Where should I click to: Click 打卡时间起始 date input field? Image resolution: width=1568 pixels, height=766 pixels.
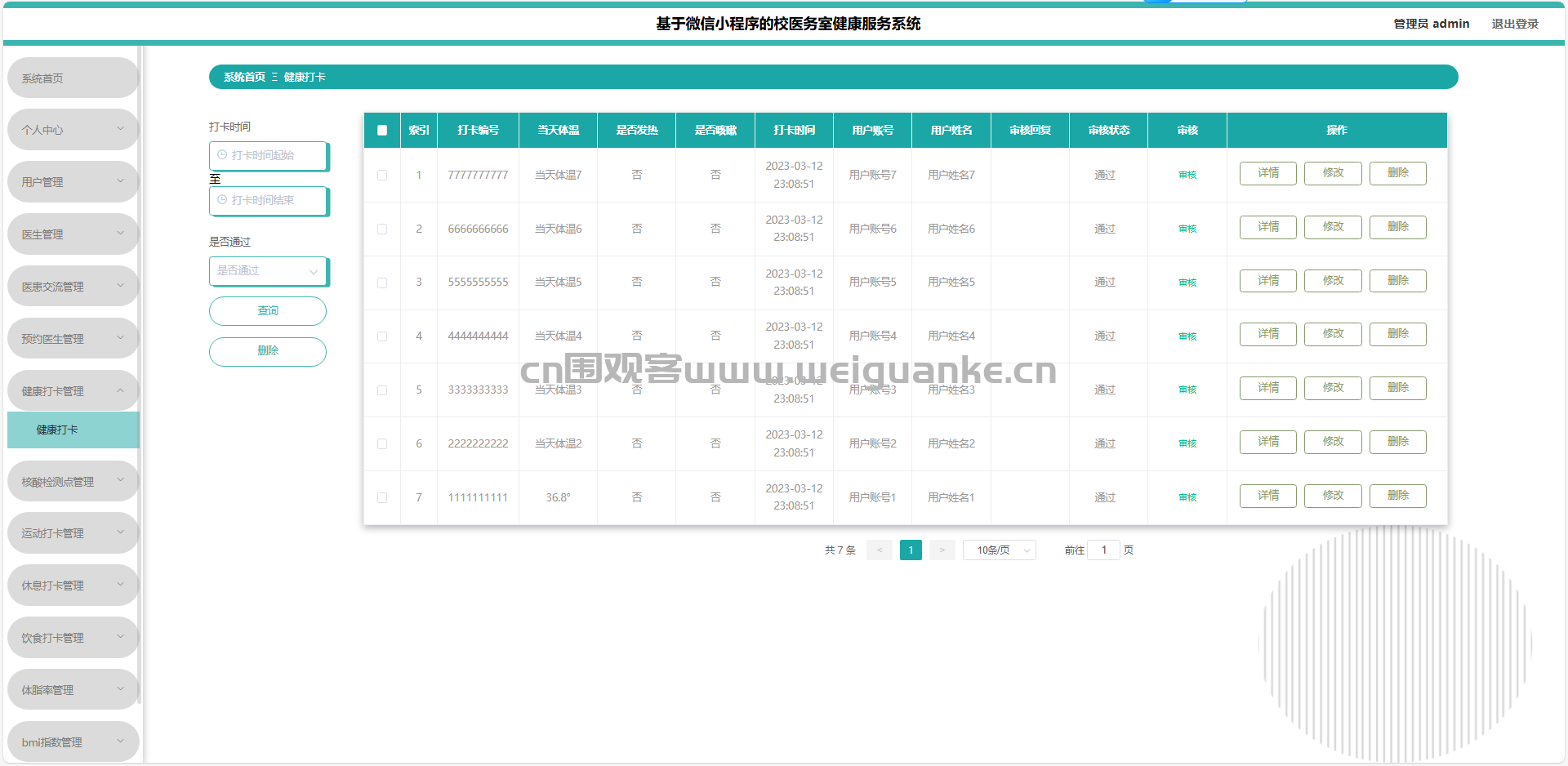point(268,156)
